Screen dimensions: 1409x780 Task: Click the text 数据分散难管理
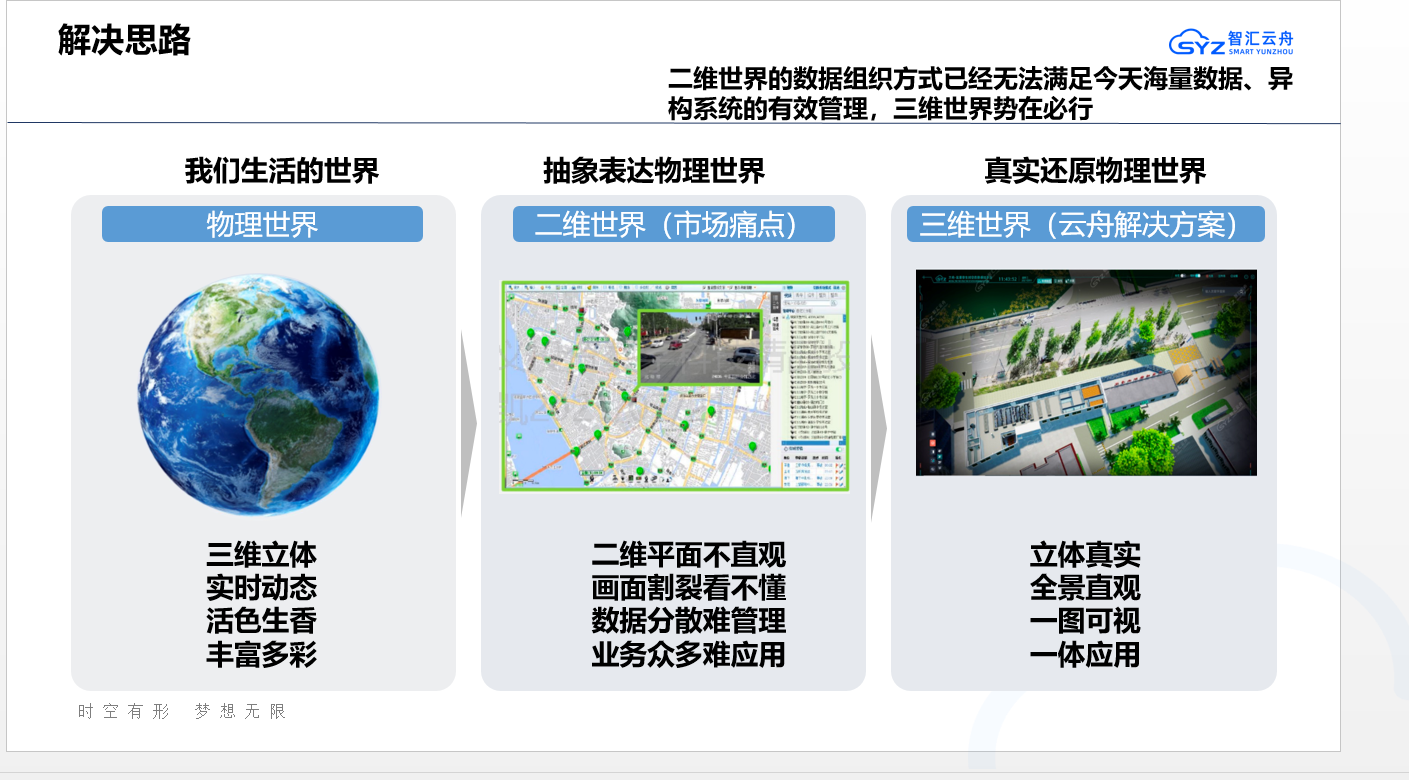pyautogui.click(x=688, y=621)
